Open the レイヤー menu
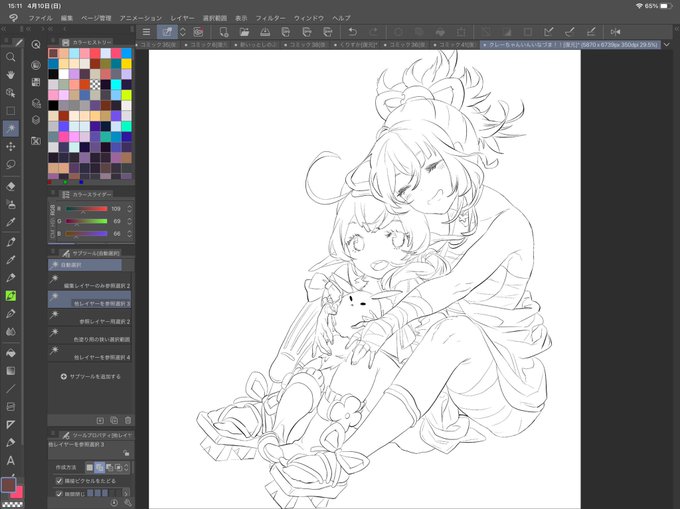Image resolution: width=680 pixels, height=509 pixels. (x=182, y=18)
